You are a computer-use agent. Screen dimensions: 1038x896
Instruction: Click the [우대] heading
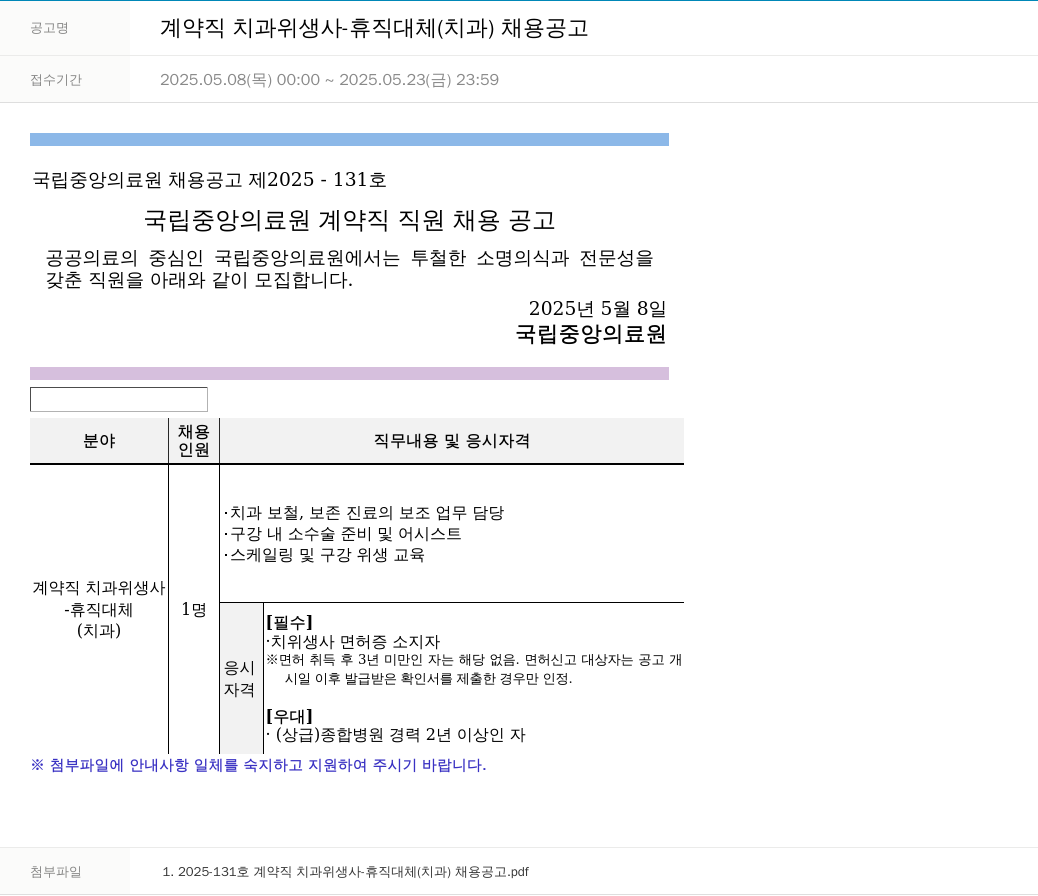point(289,716)
